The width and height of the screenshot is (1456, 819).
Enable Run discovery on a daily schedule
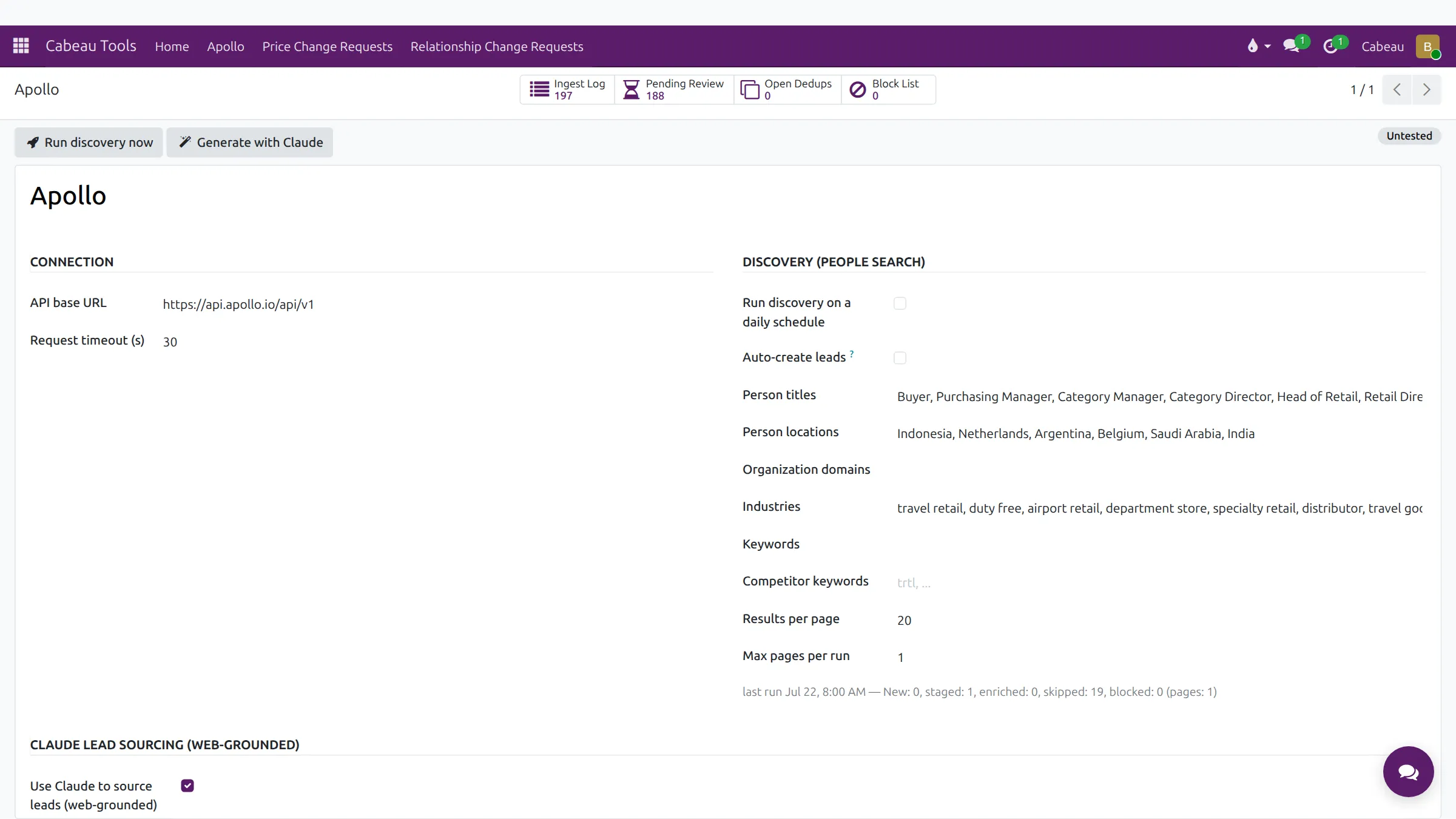coord(900,303)
